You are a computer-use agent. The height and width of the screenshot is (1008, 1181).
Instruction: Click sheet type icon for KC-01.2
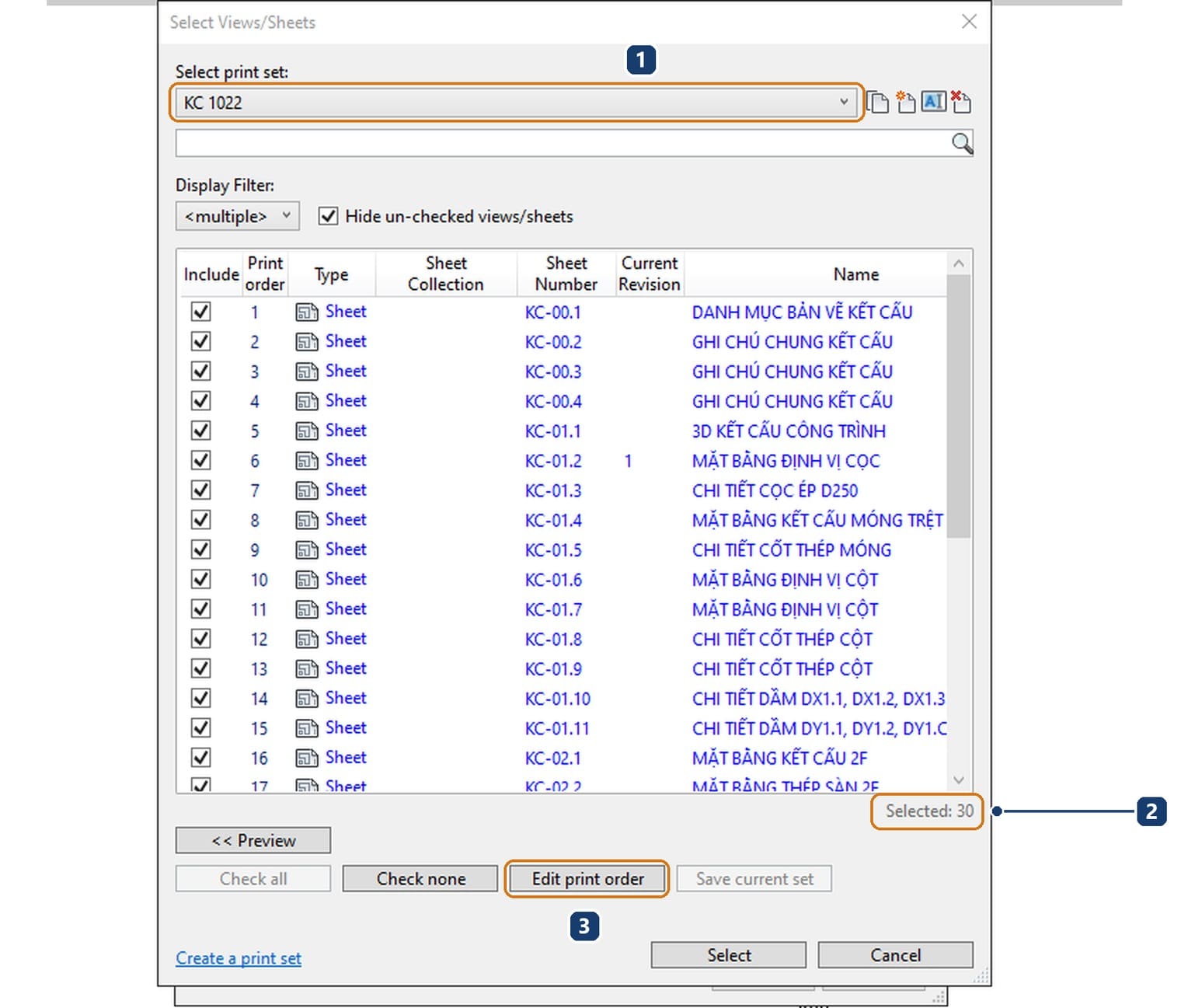(x=307, y=461)
